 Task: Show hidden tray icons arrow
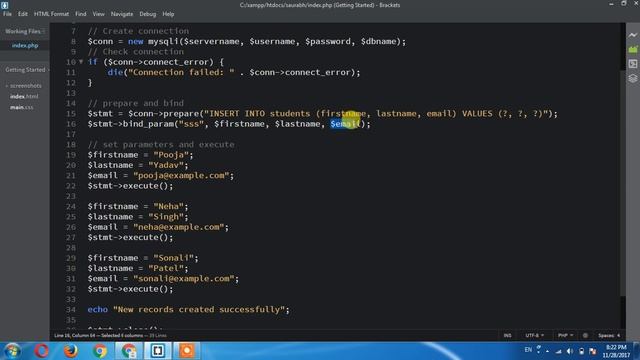pos(547,351)
